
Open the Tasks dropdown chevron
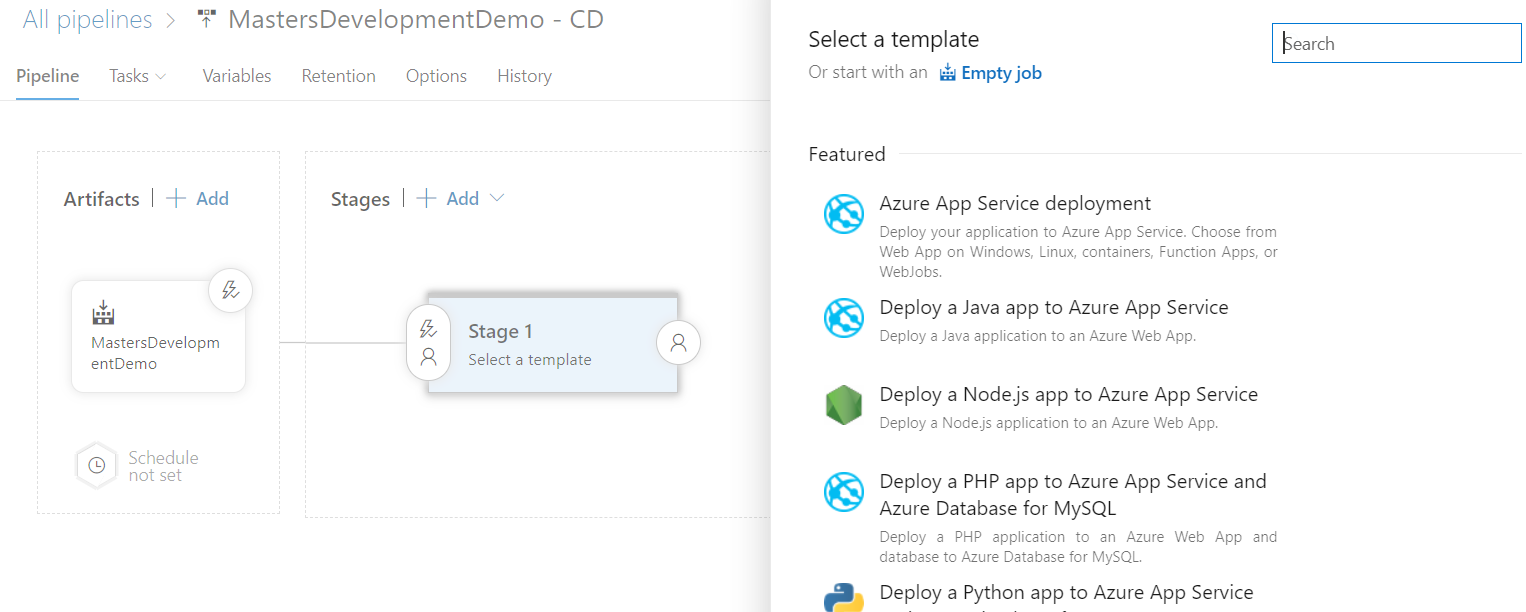pos(161,76)
